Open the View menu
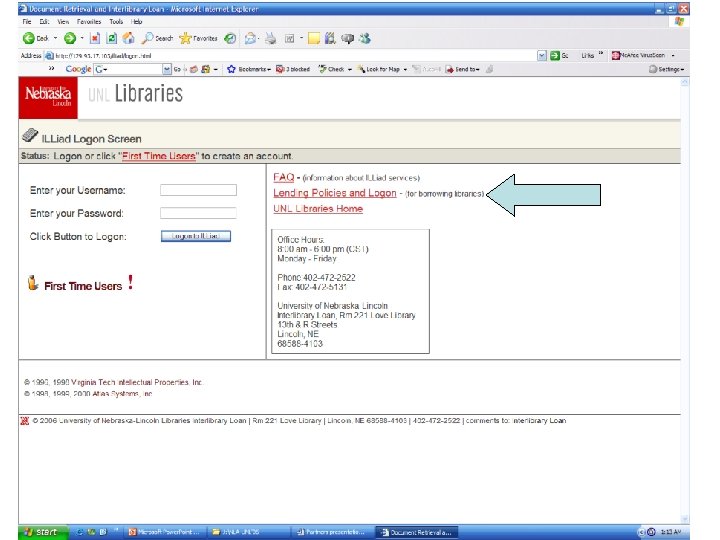This screenshot has width=720, height=540. coord(63,22)
